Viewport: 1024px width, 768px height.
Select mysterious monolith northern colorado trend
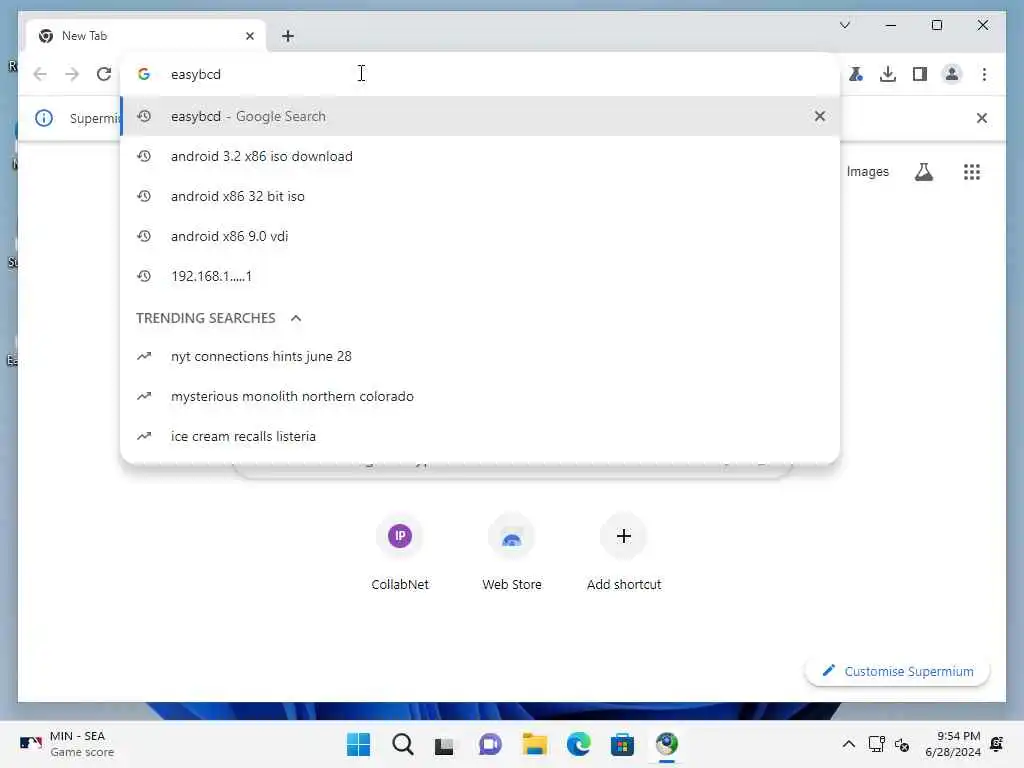(x=480, y=396)
